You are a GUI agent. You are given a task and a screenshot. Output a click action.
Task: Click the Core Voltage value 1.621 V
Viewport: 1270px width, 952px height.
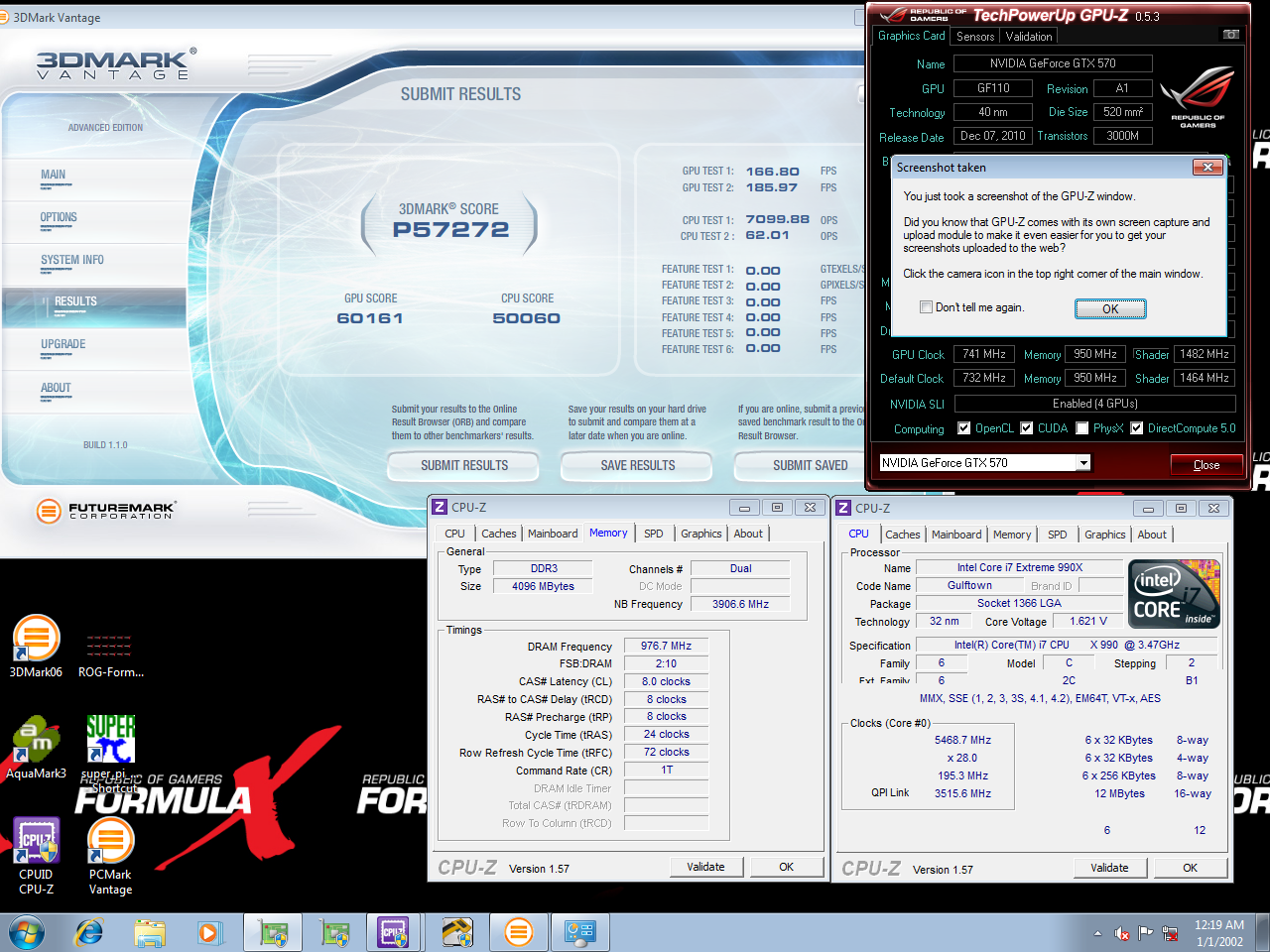(x=1088, y=621)
